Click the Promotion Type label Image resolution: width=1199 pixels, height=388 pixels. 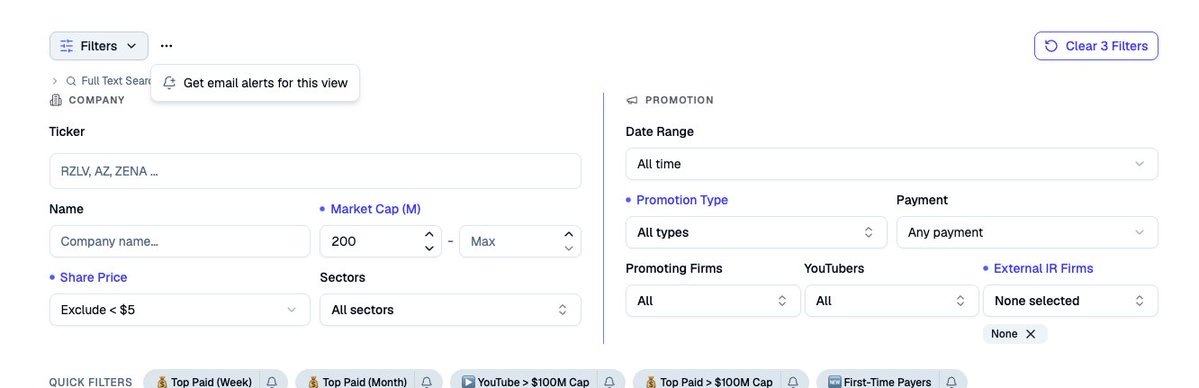tap(682, 200)
